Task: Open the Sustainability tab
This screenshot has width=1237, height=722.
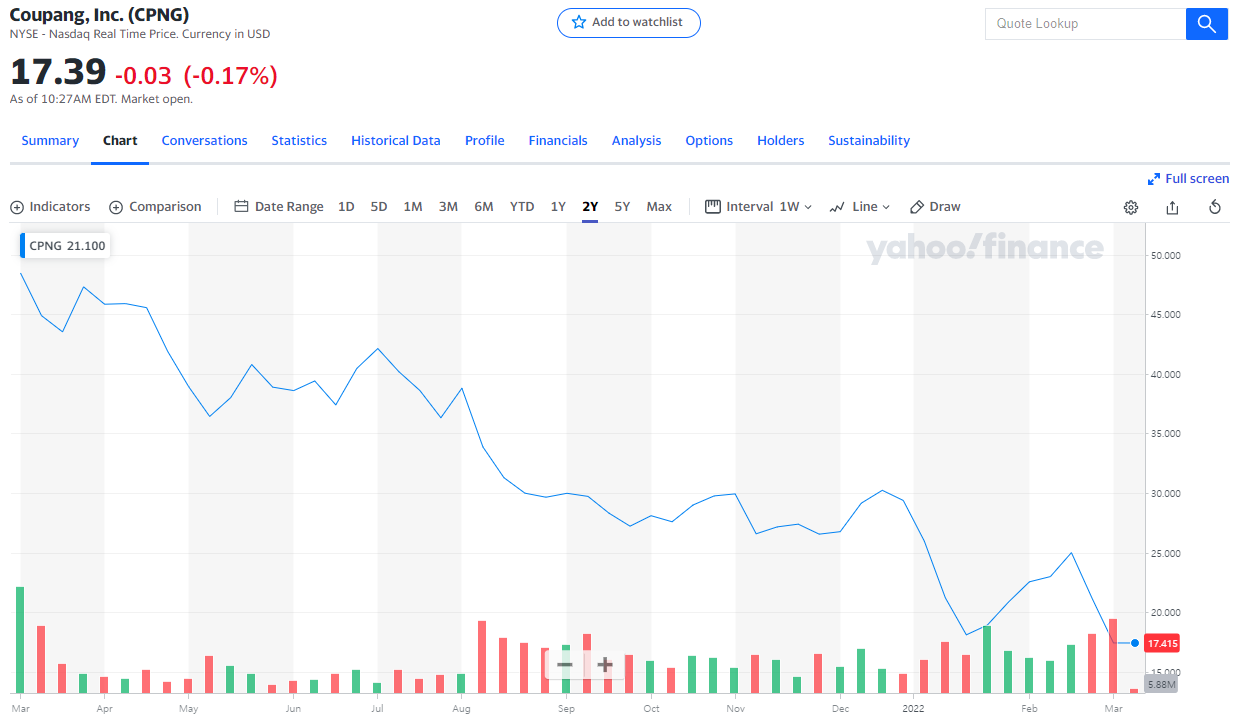Action: [x=869, y=141]
